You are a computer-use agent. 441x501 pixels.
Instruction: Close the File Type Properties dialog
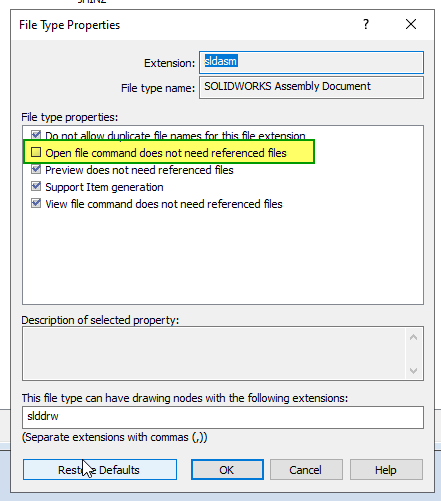[411, 24]
